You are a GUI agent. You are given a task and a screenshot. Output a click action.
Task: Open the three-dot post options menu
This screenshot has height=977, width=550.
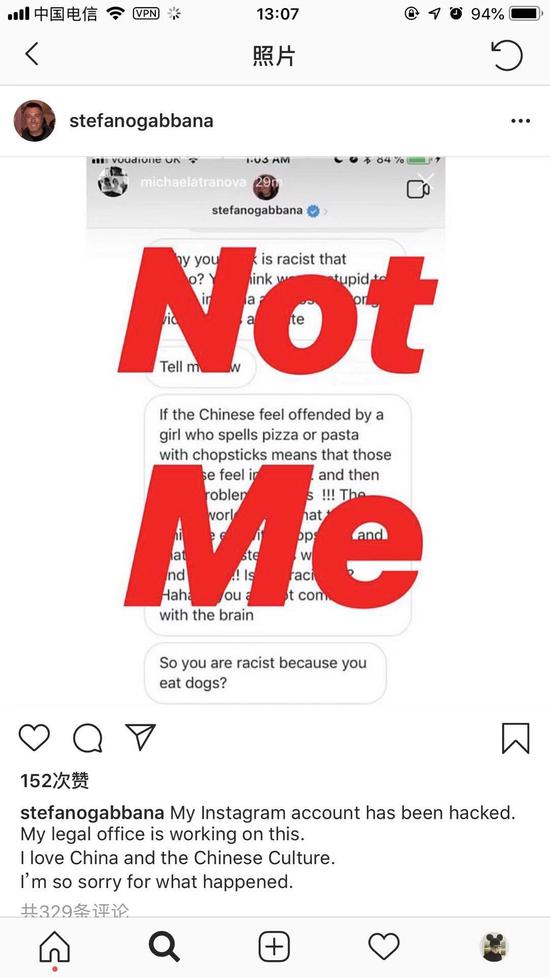click(x=520, y=121)
